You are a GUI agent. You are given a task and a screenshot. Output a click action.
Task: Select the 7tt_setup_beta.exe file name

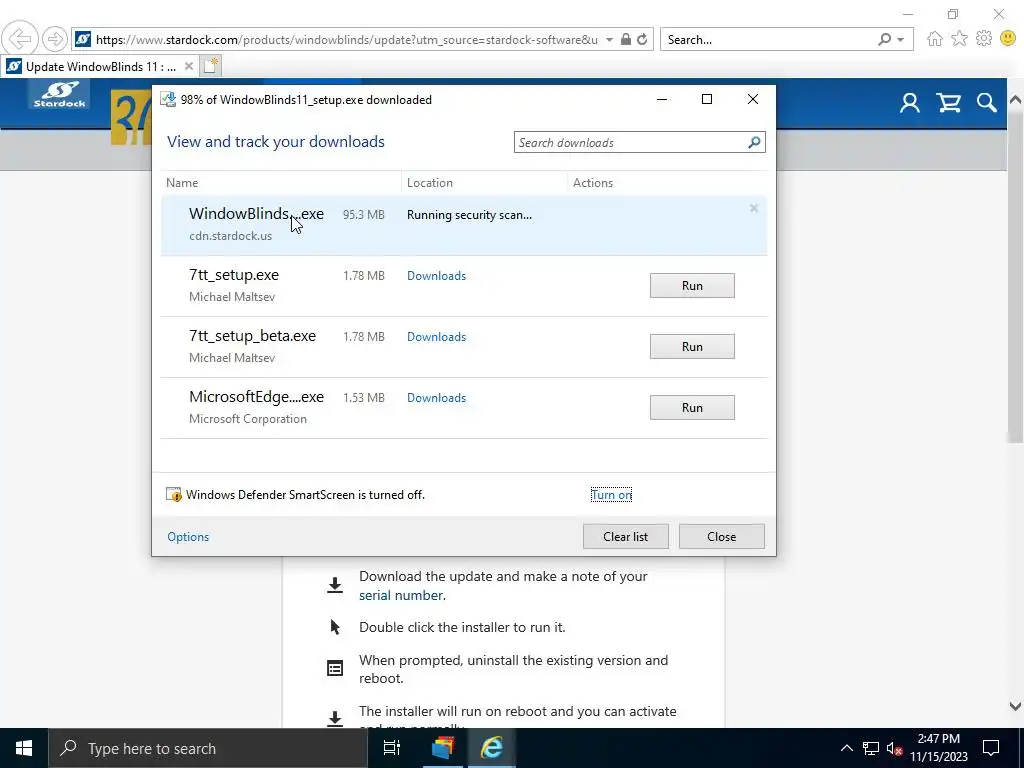(x=252, y=336)
